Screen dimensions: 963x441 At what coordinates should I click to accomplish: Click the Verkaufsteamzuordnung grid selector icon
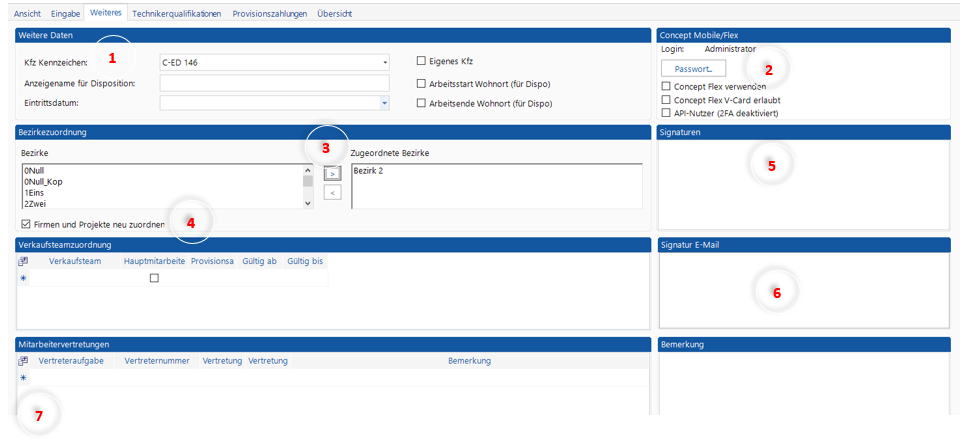click(23, 262)
